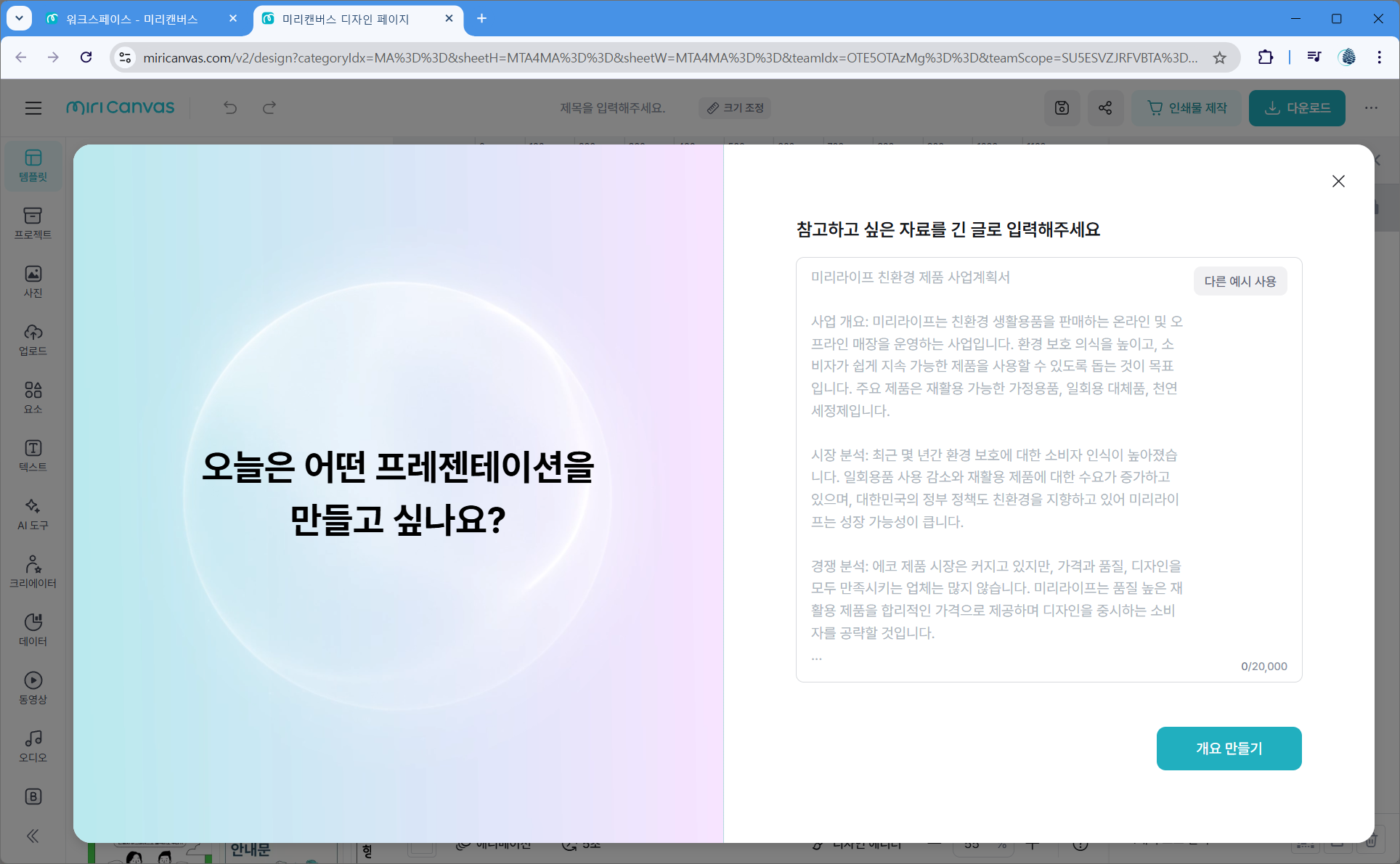Open the AI 도구 panel

[33, 514]
